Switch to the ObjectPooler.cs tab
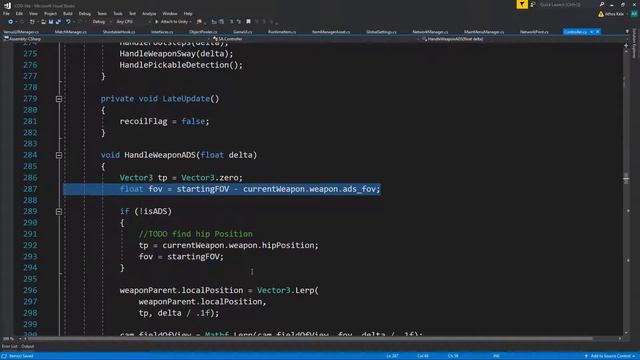Screen dimensions: 640x360 (x=203, y=31)
